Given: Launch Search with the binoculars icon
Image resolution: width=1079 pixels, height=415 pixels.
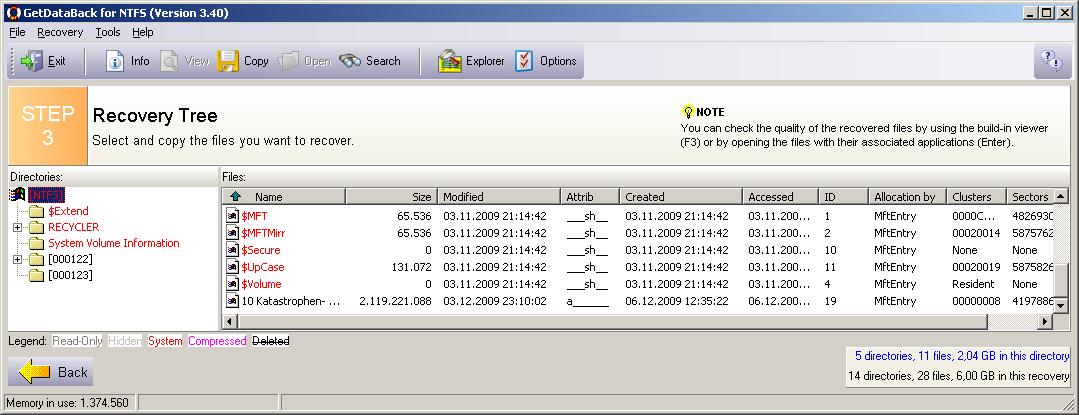Looking at the screenshot, I should click(x=350, y=61).
